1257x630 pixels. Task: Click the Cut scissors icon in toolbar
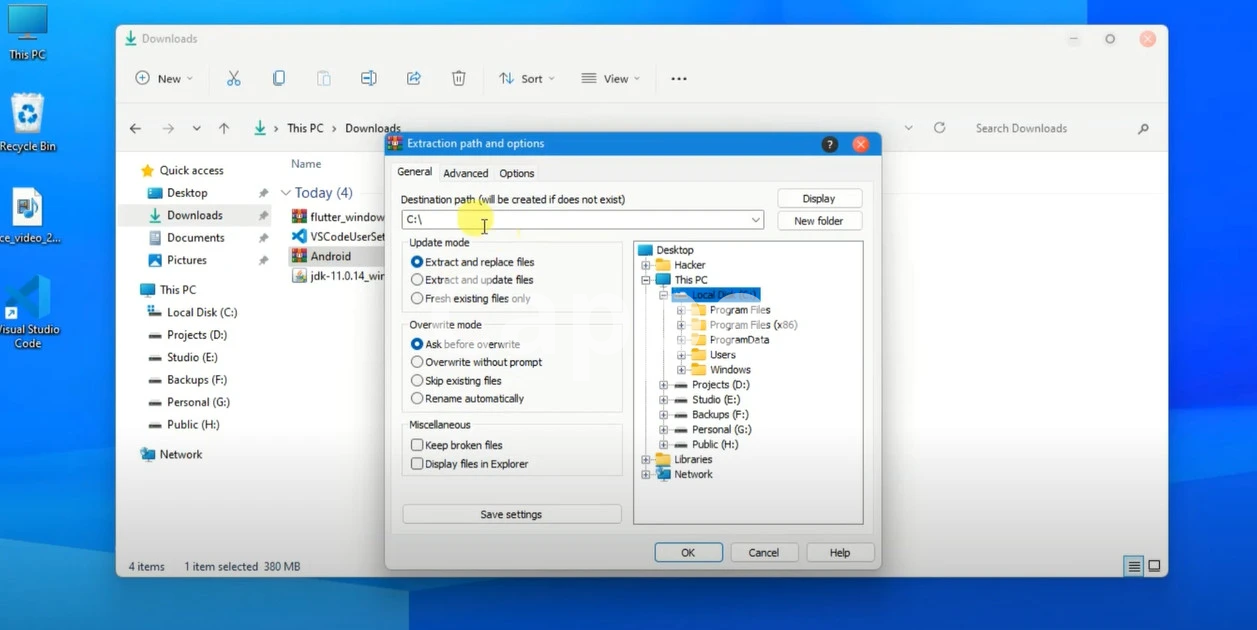tap(233, 78)
